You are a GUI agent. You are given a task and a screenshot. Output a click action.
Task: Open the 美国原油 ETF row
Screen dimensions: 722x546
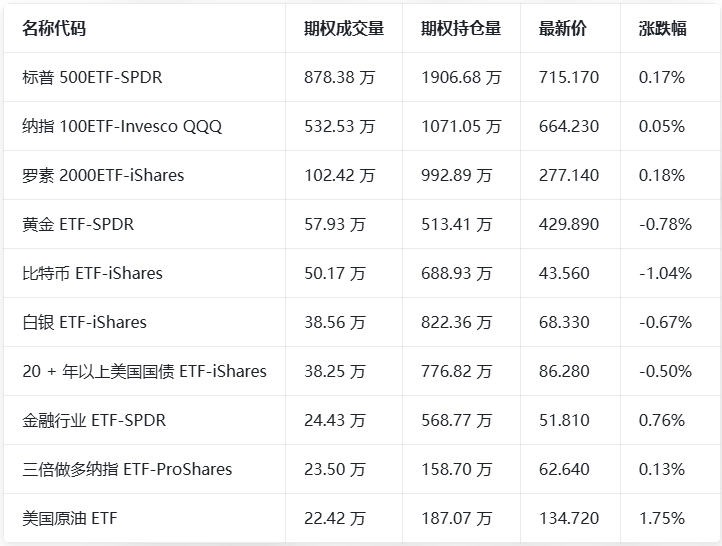[69, 518]
